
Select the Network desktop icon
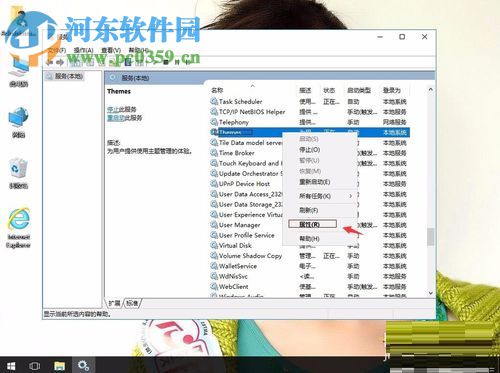19,122
